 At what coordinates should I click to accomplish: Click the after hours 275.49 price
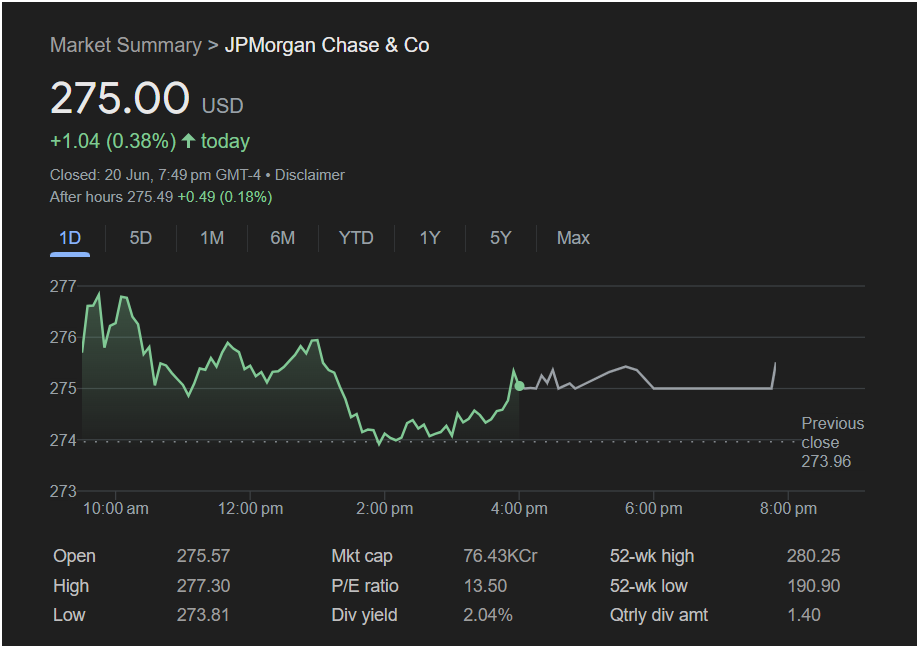[150, 197]
